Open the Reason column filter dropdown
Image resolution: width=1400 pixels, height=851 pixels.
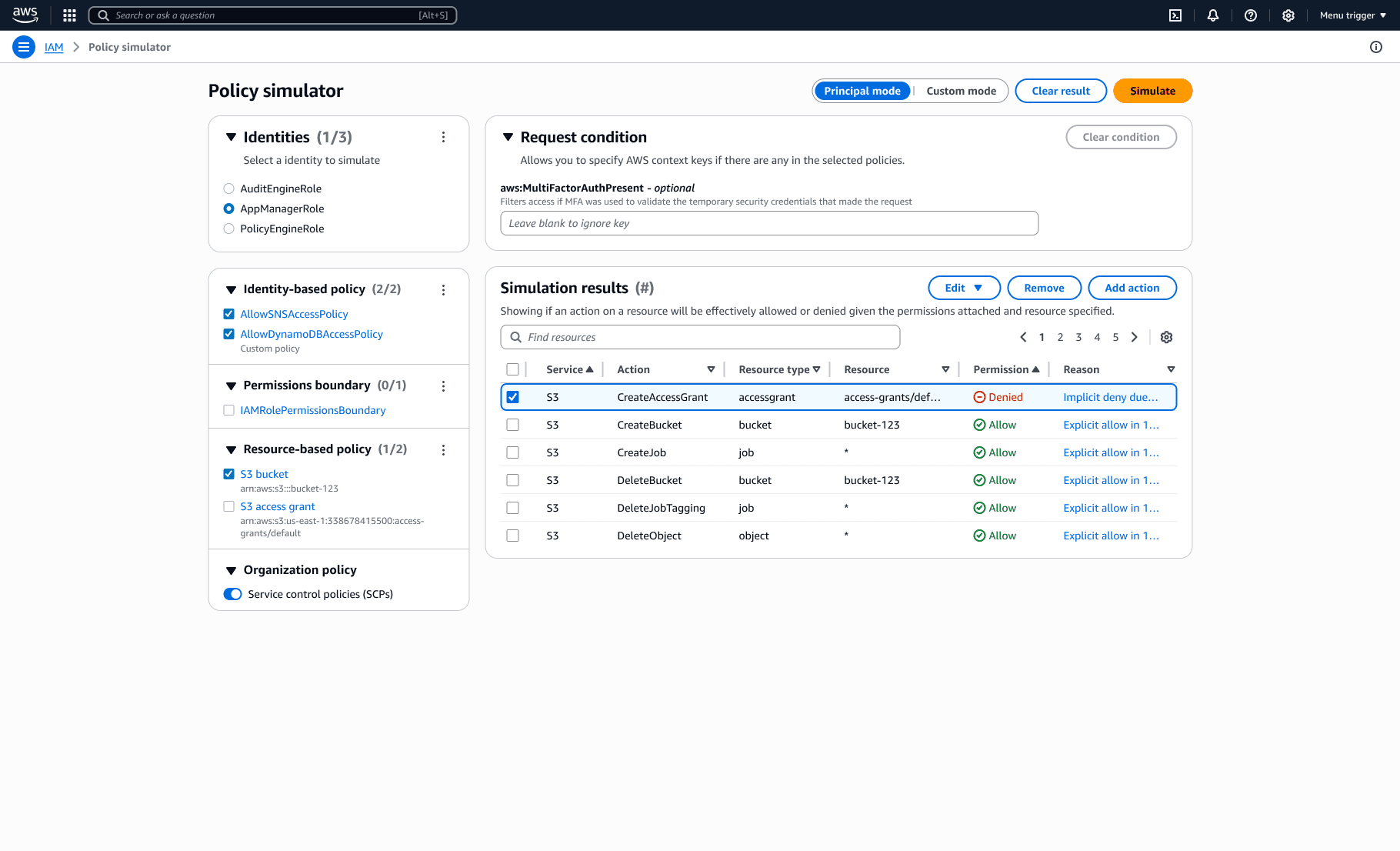(x=1171, y=369)
